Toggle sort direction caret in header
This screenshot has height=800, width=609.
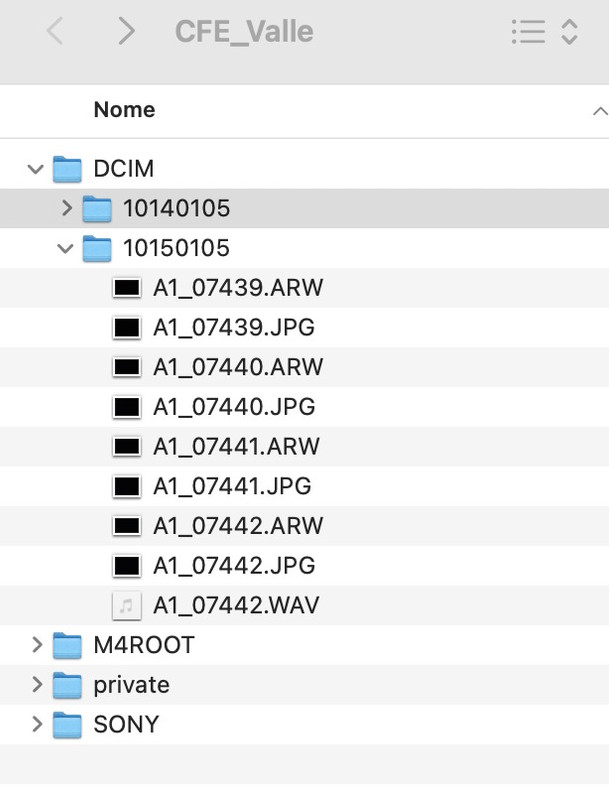tap(600, 111)
